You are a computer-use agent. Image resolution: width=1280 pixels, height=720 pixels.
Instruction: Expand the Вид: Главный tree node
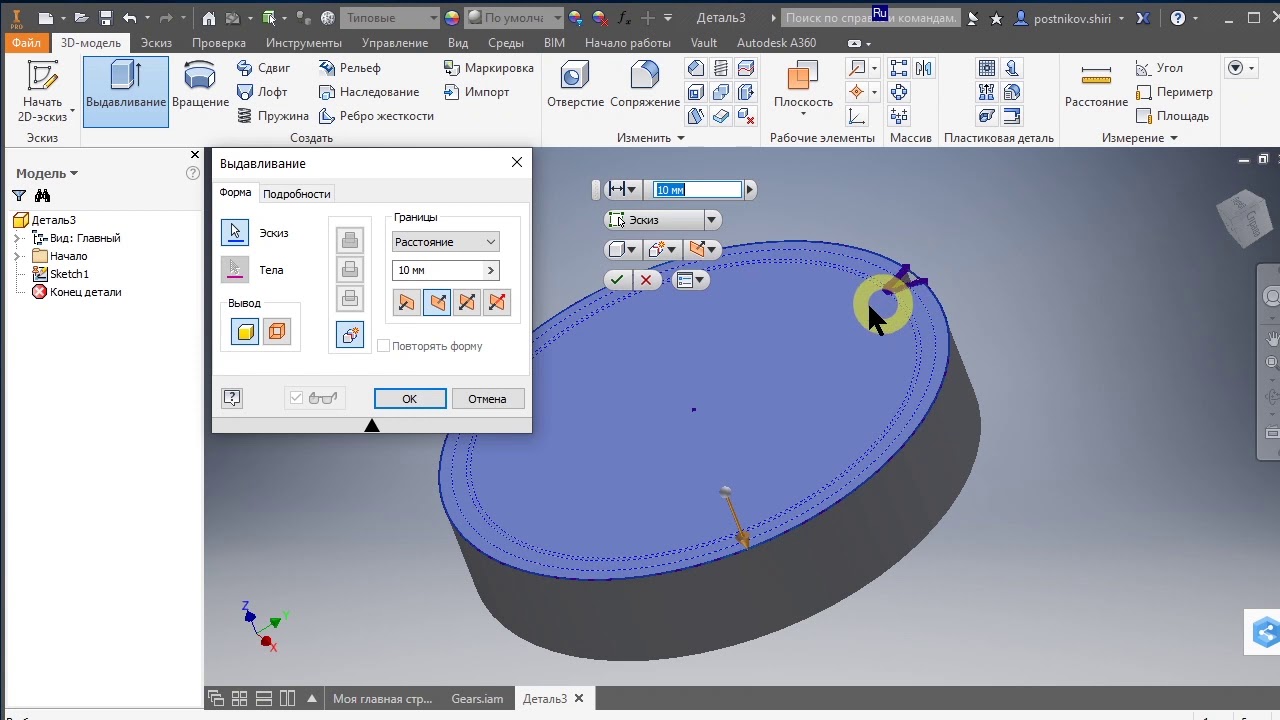click(18, 238)
